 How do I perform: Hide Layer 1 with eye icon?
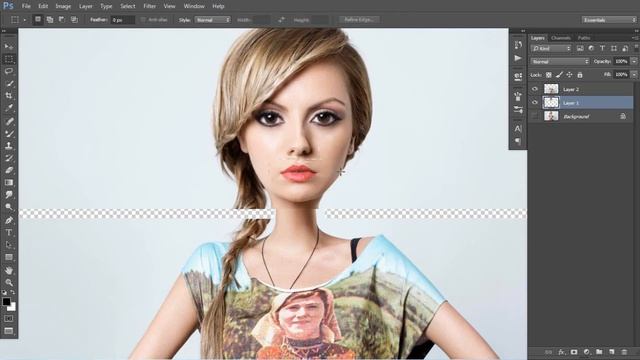[535, 102]
